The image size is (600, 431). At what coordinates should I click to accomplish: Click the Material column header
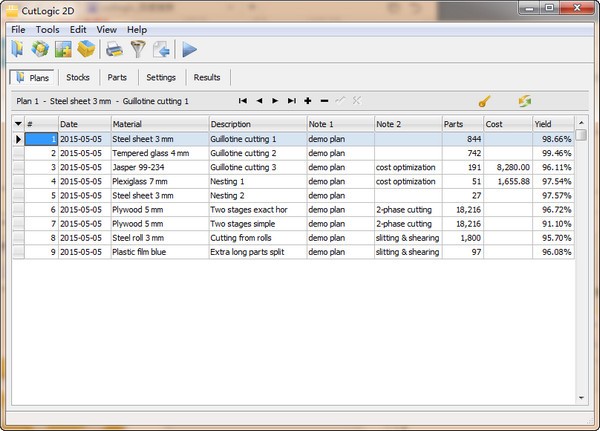pos(158,124)
